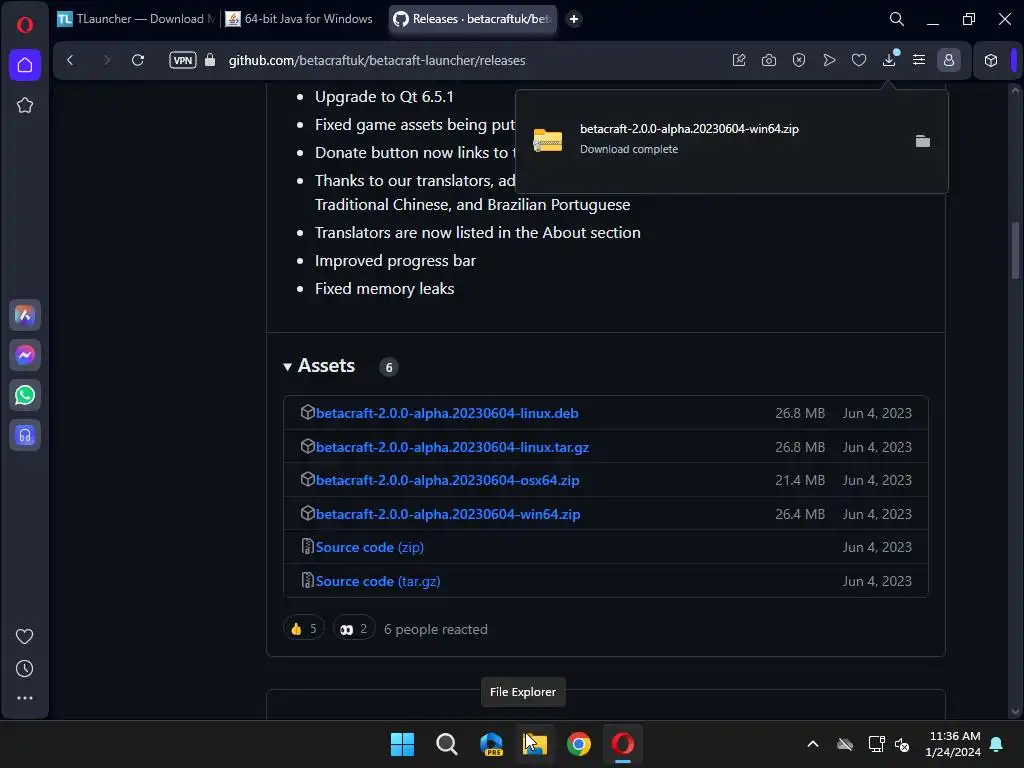Show hidden system tray icons chevron
Screen dimensions: 1024x768
[813, 744]
